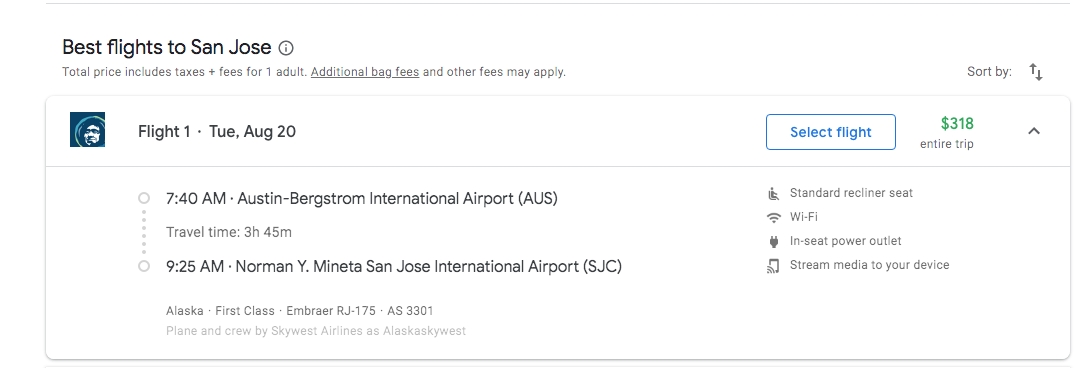Click the stream media cast icon

coord(774,265)
